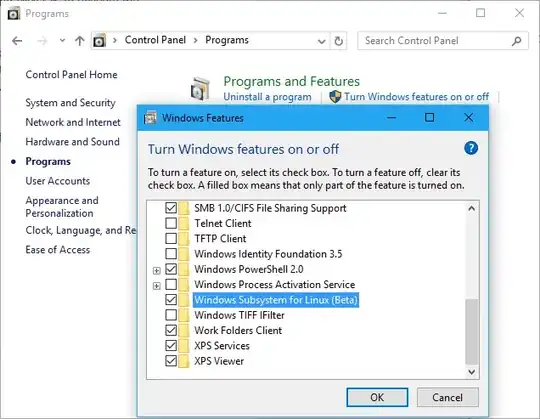Screen dimensions: 540x419
Task: Click the Windows Features title bar icon
Action: [x=150, y=118]
